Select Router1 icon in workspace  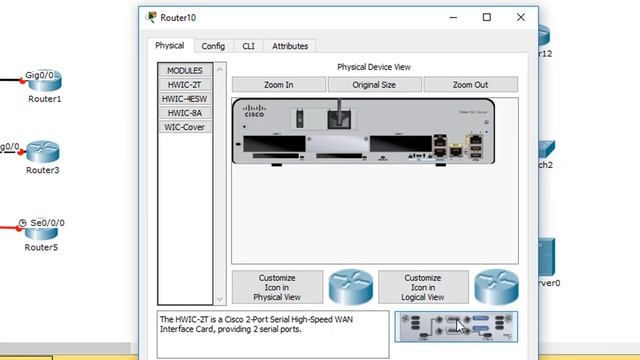45,81
